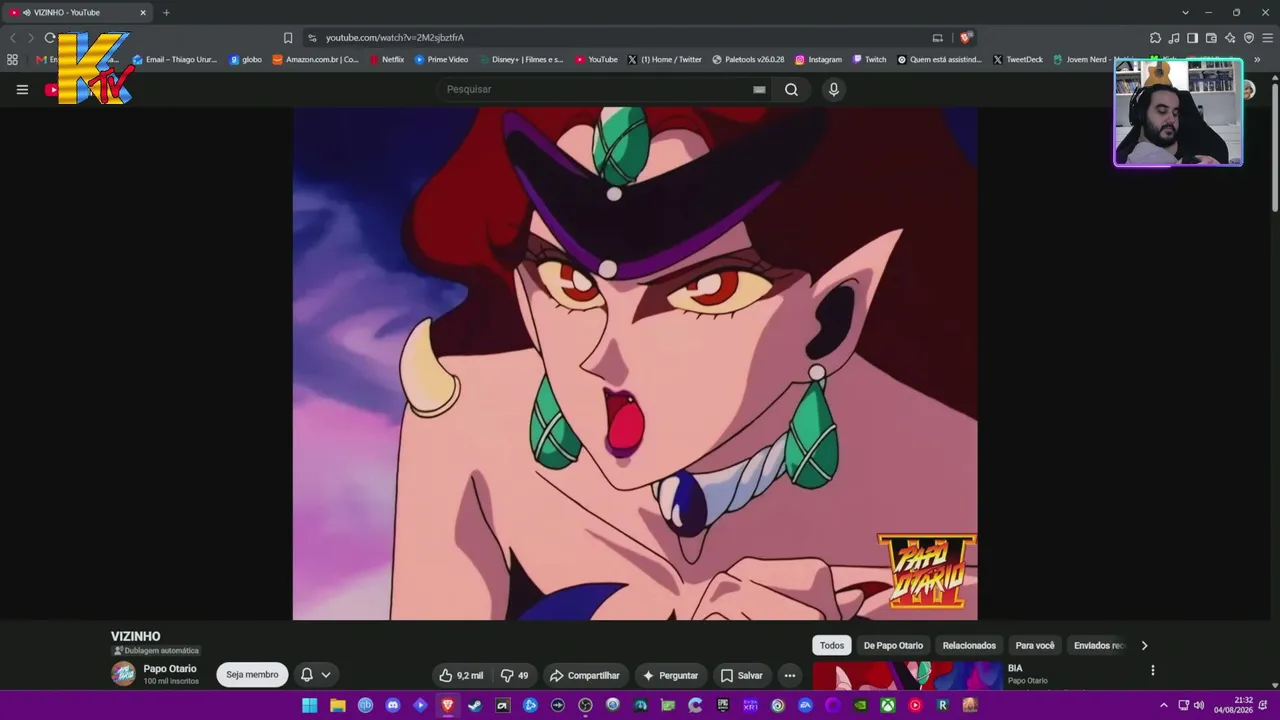The width and height of the screenshot is (1280, 720).
Task: Open the tab search dropdown arrow
Action: (1185, 13)
